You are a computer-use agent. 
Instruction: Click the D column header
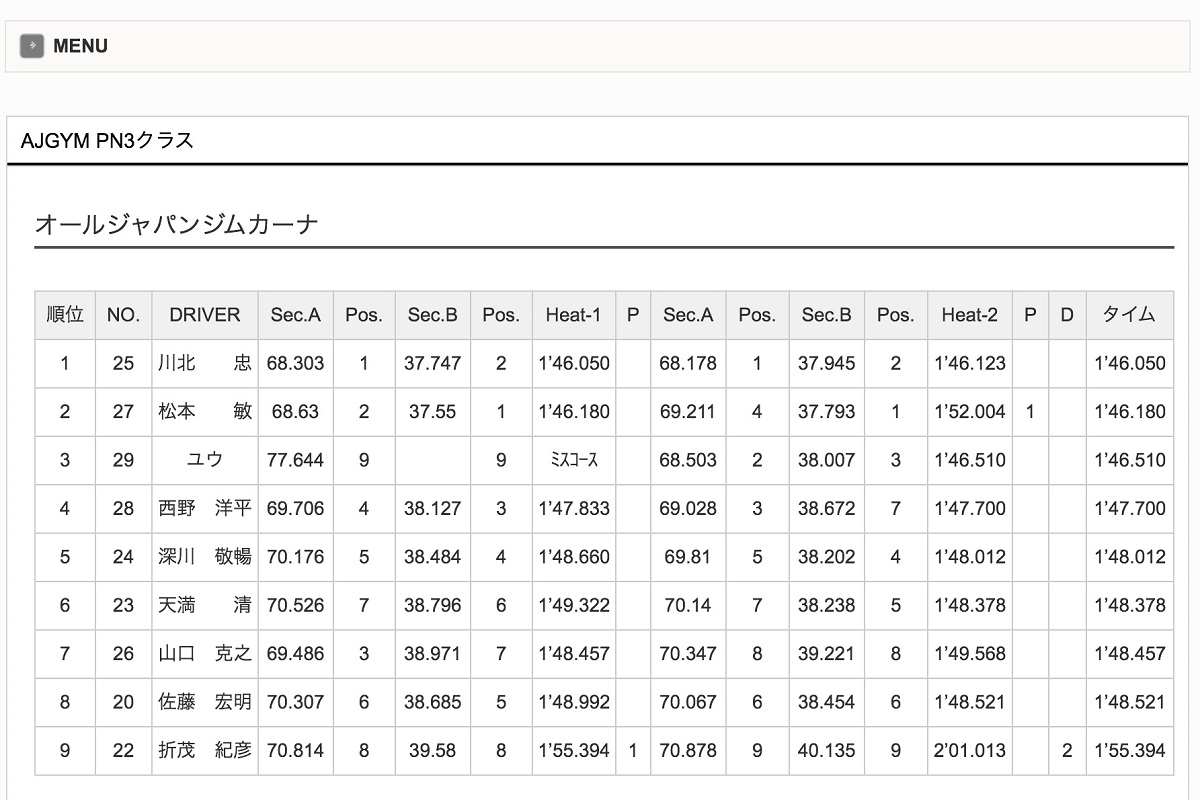coord(1067,315)
